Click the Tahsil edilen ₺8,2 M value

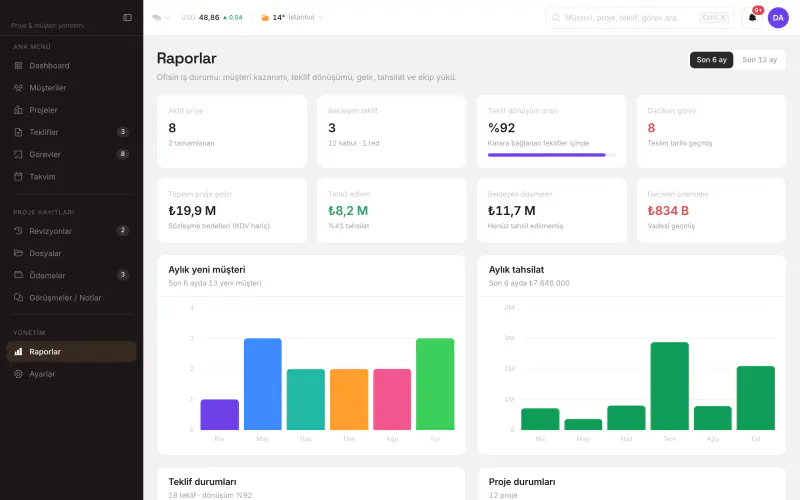348,210
